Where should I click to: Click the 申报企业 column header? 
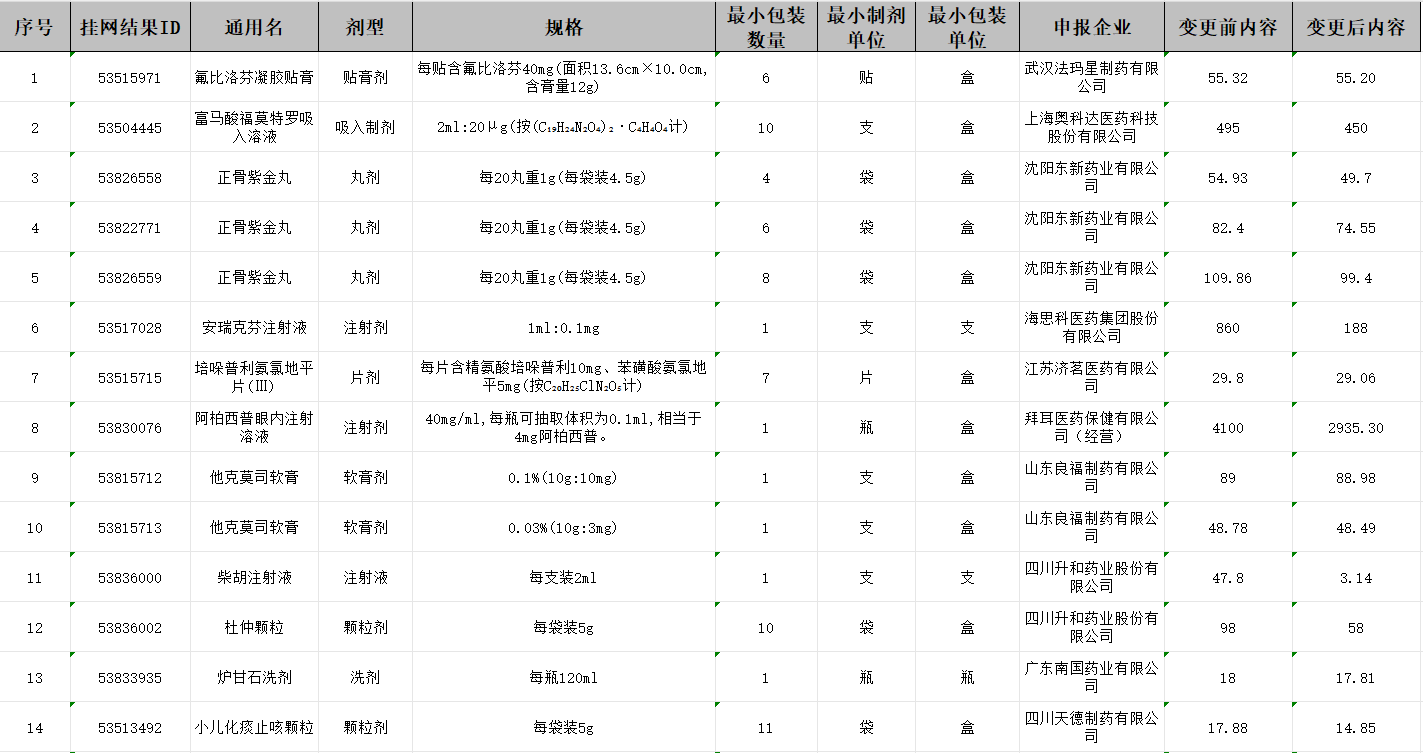pos(1091,27)
